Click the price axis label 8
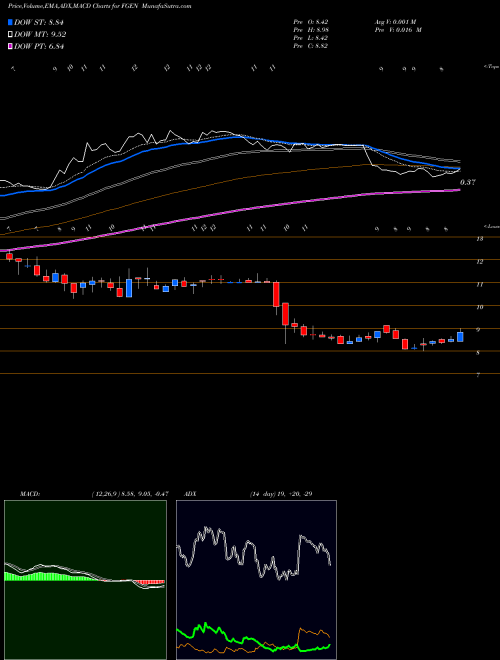This screenshot has height=660, width=500. coord(478,353)
